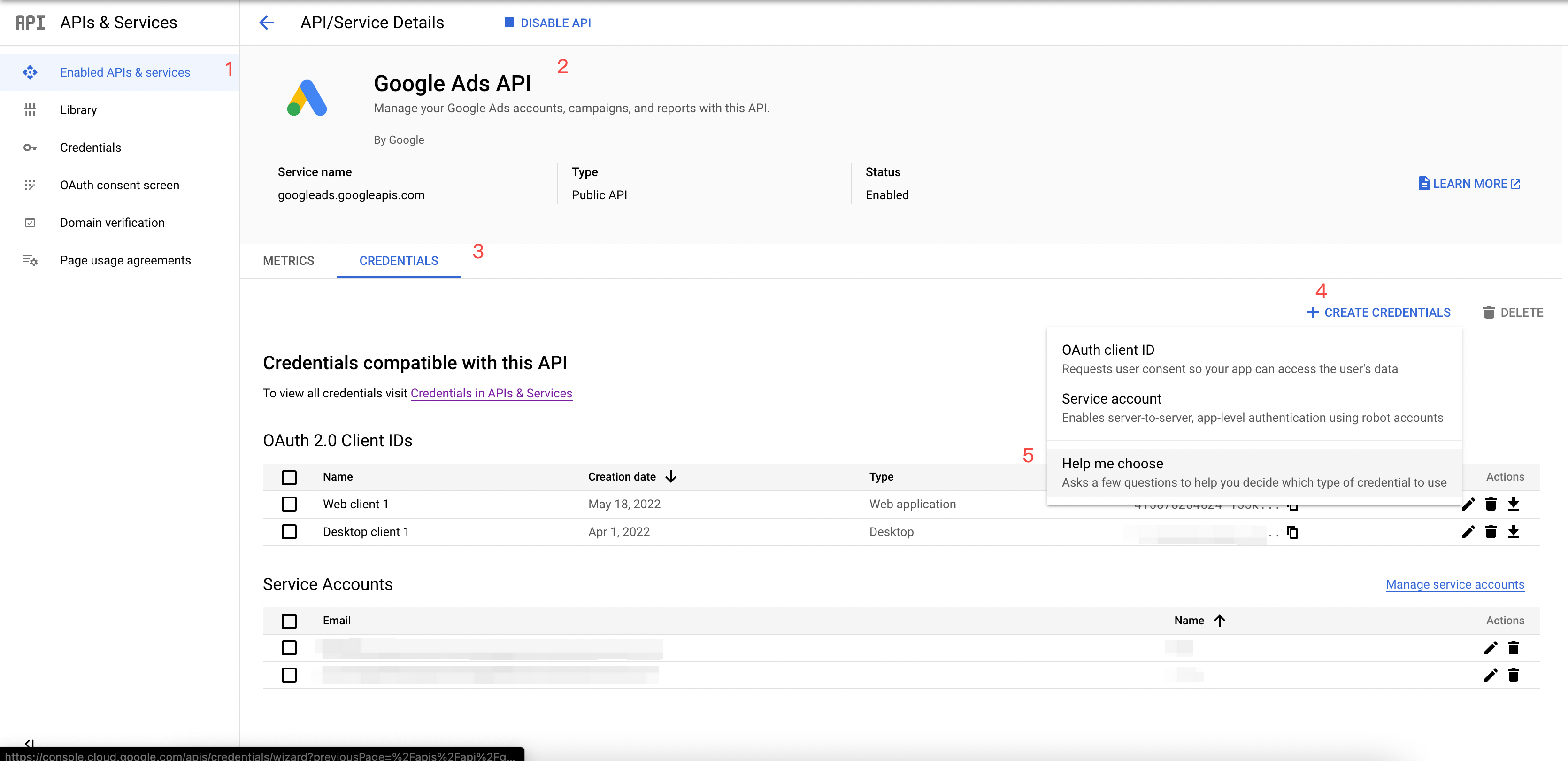Delete Web client 1 with trash icon
The image size is (1568, 761).
pos(1491,504)
